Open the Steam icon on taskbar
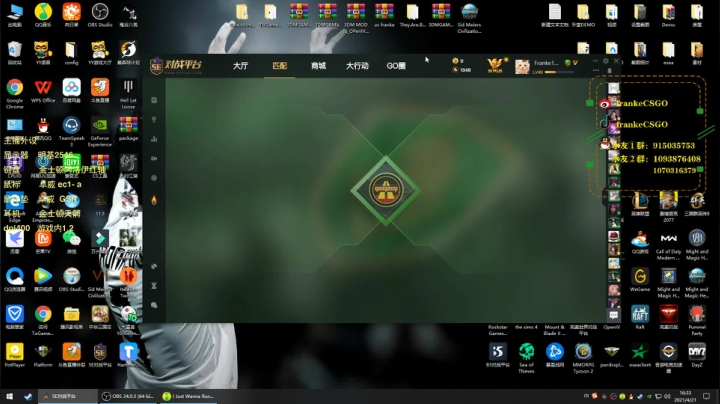 pyautogui.click(x=28, y=396)
